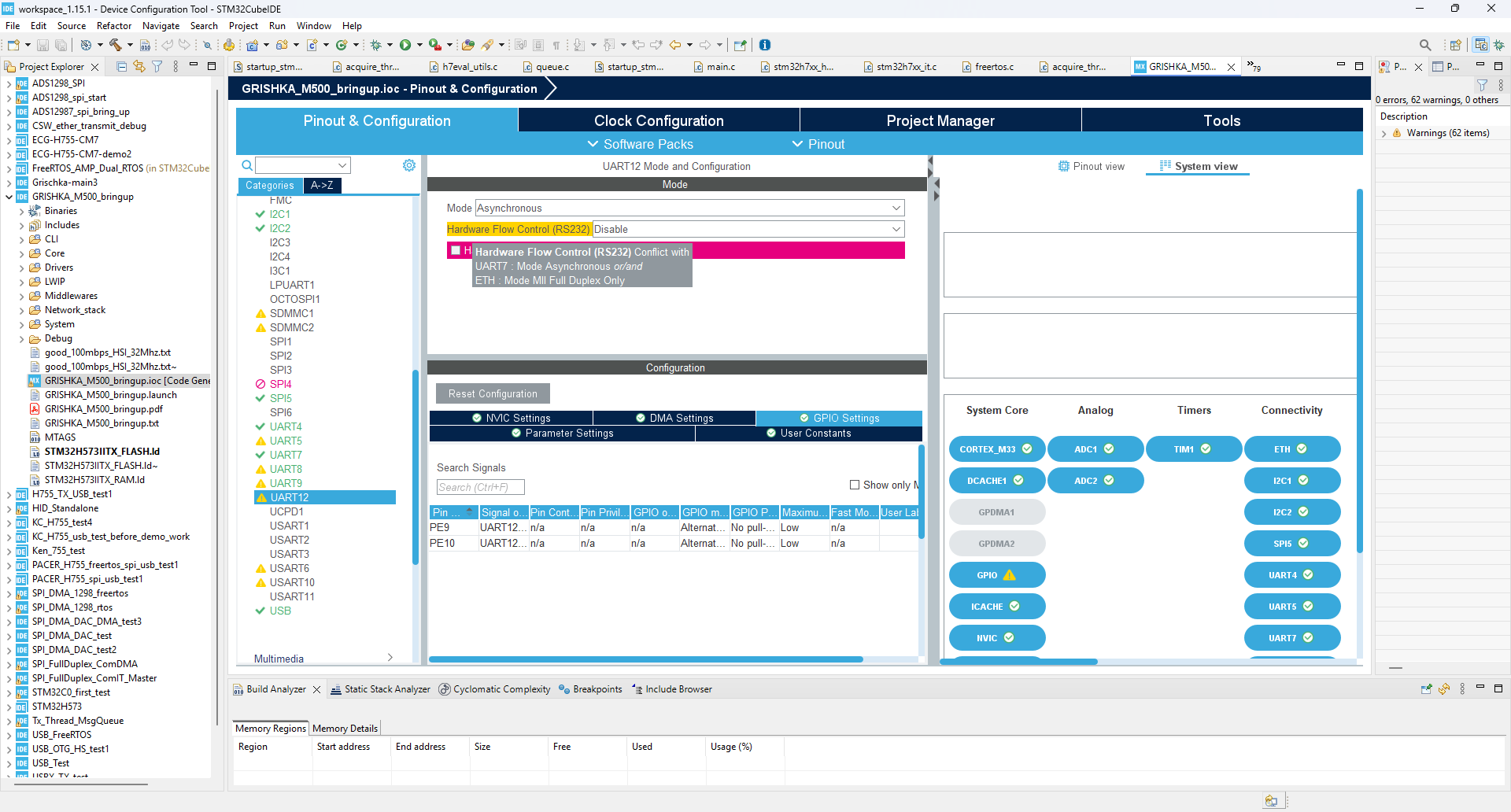Click the horizontal scrollbar under GPIO table
The image size is (1511, 812).
click(646, 659)
